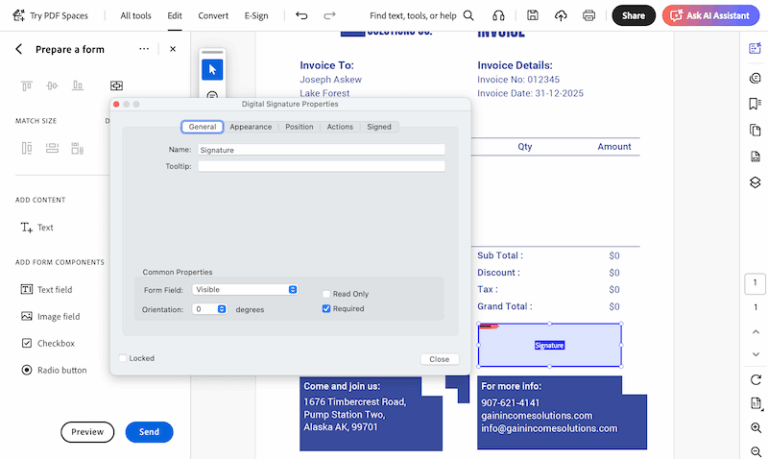Open the Form Field visibility dropdown
Screen dimensions: 768x459
pos(245,290)
